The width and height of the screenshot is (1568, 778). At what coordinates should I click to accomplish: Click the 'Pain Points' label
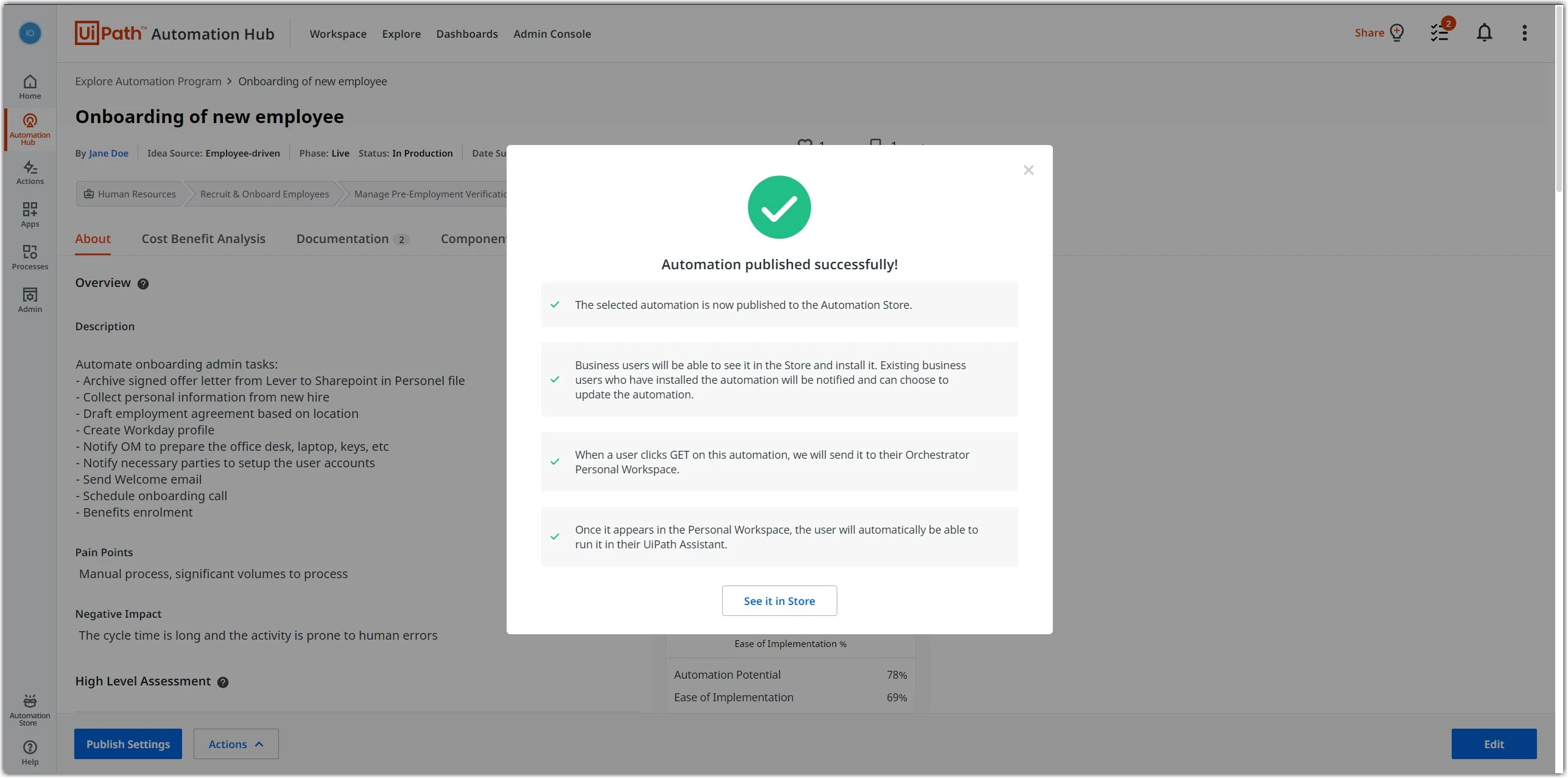[104, 553]
